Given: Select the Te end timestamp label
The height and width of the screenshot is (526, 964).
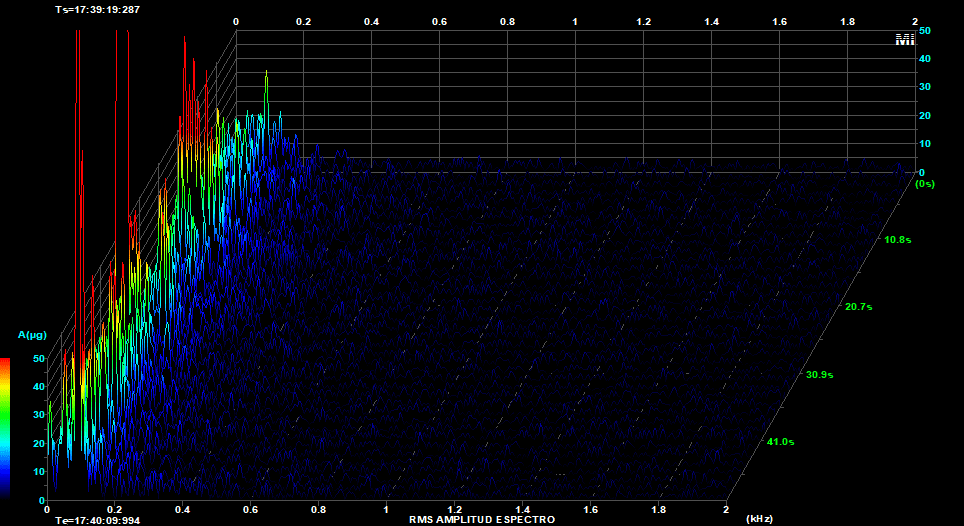Looking at the screenshot, I should click(98, 520).
